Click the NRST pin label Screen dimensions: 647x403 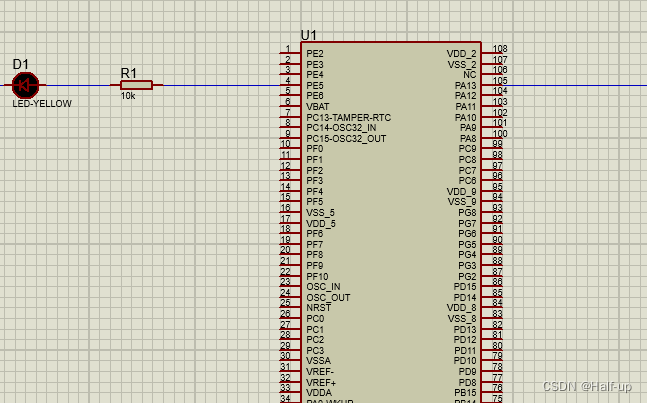tap(318, 308)
